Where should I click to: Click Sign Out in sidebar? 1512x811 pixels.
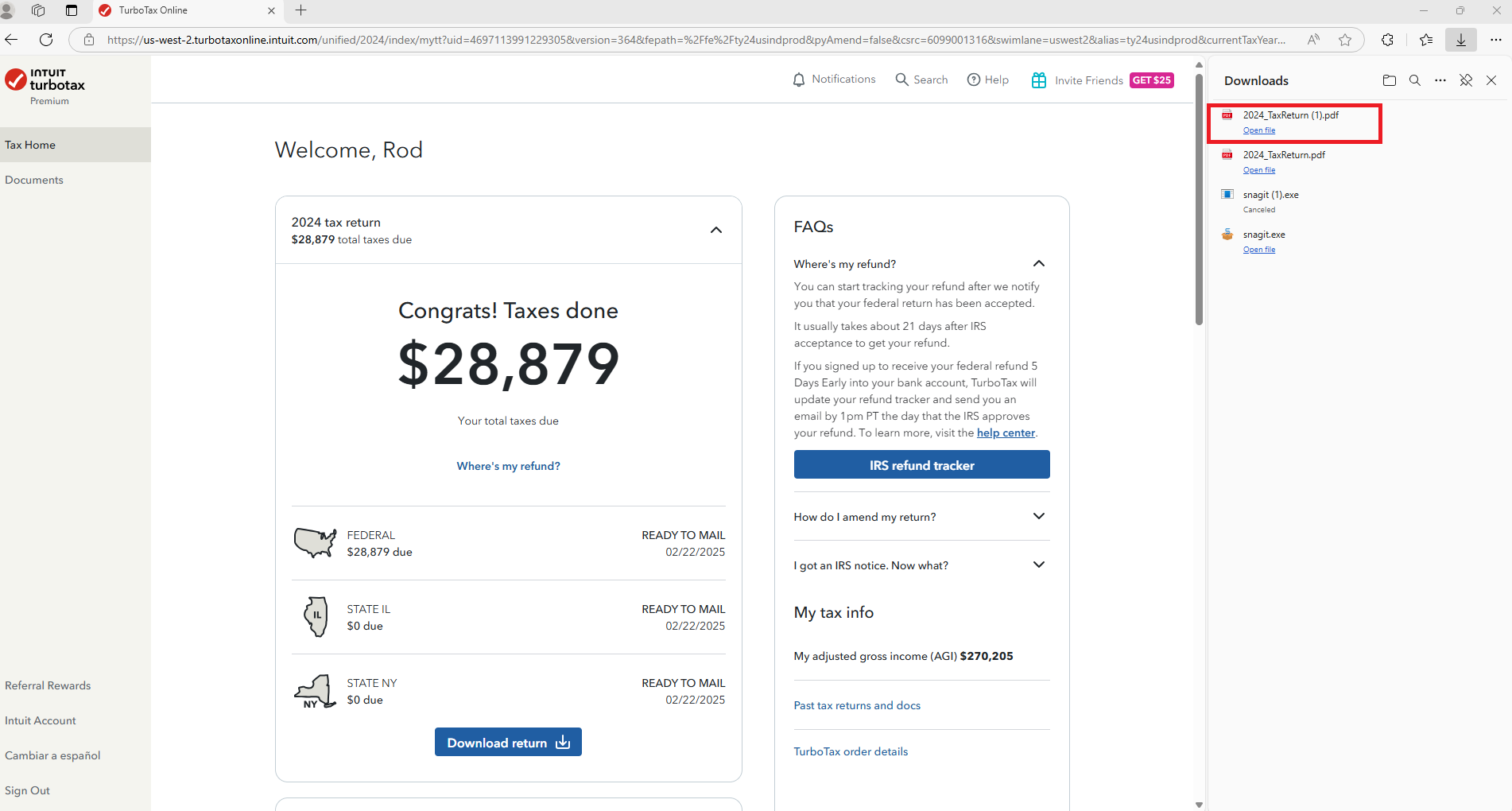27,790
